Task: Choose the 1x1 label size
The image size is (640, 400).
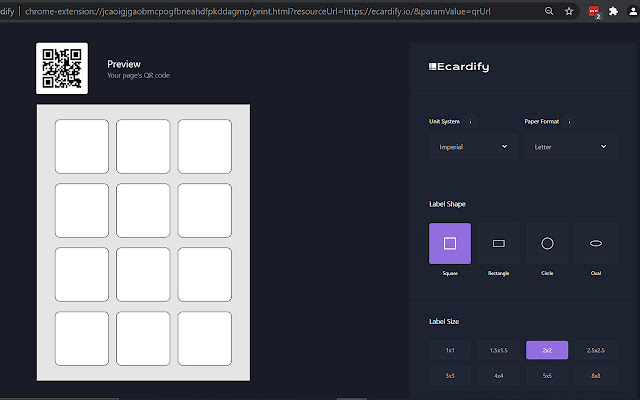Action: click(x=450, y=350)
